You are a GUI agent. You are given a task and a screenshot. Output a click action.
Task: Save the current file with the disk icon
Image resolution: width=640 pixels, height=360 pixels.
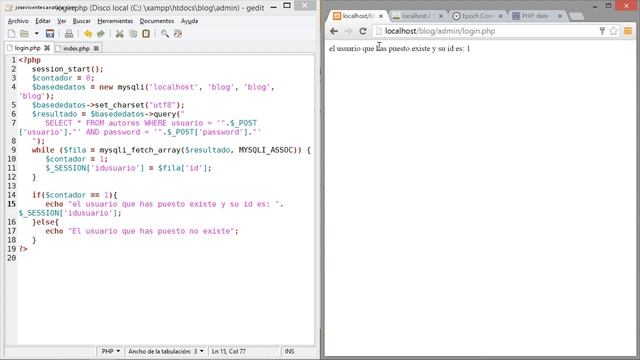click(x=50, y=34)
